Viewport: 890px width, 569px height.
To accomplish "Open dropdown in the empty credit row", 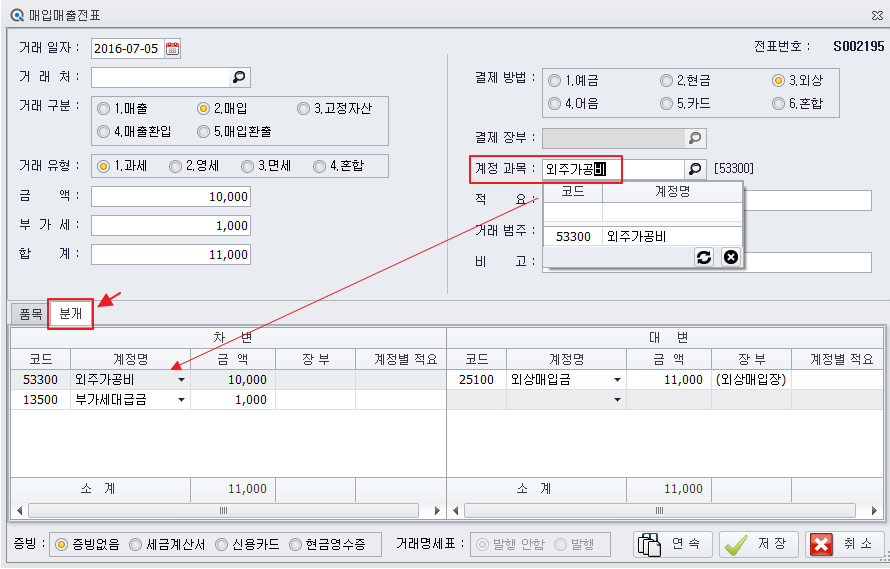I will tap(617, 400).
